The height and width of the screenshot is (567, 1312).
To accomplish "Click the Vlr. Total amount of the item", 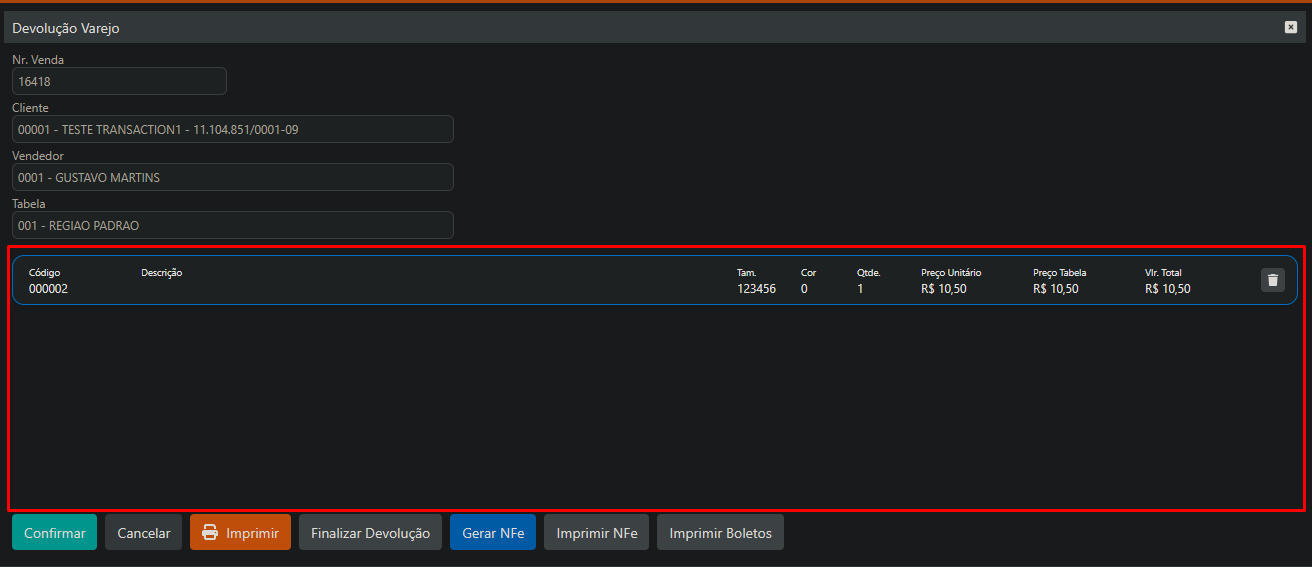I will click(x=1167, y=289).
